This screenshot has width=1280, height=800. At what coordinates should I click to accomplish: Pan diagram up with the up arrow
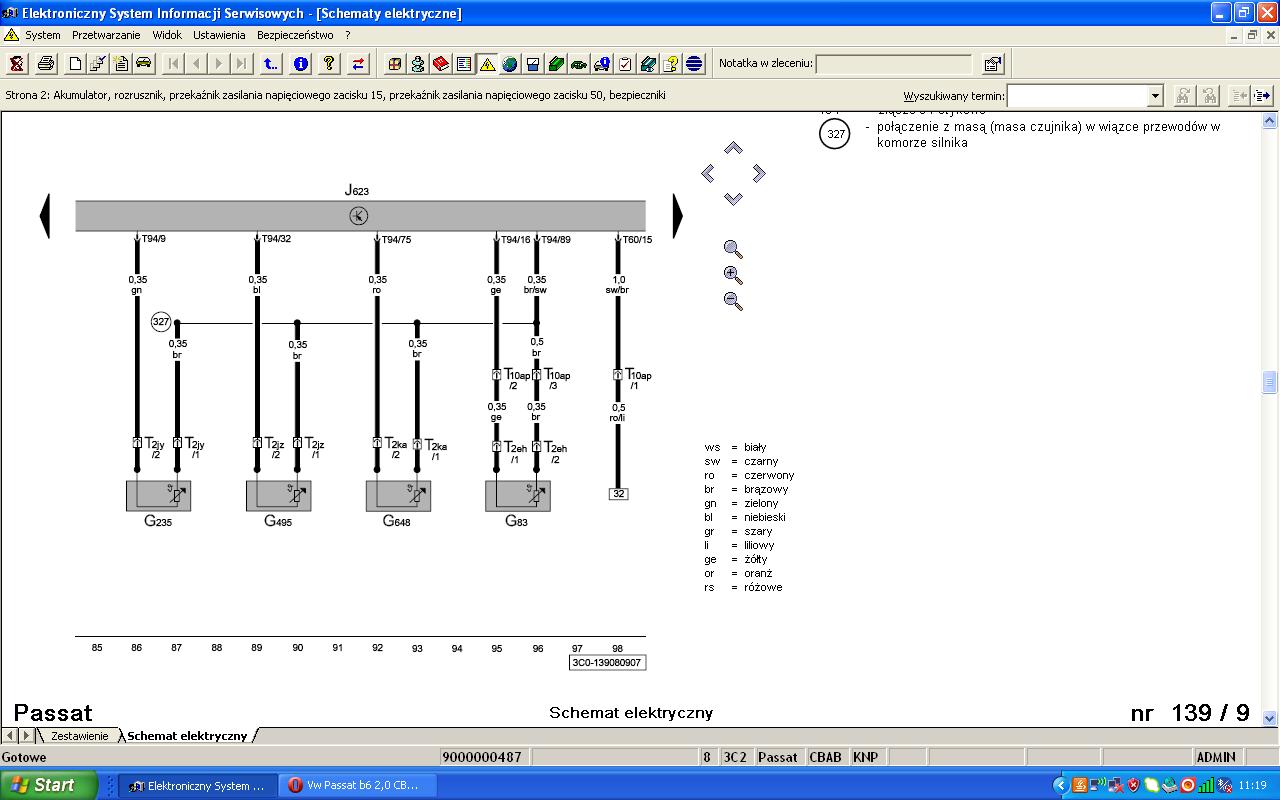[733, 148]
